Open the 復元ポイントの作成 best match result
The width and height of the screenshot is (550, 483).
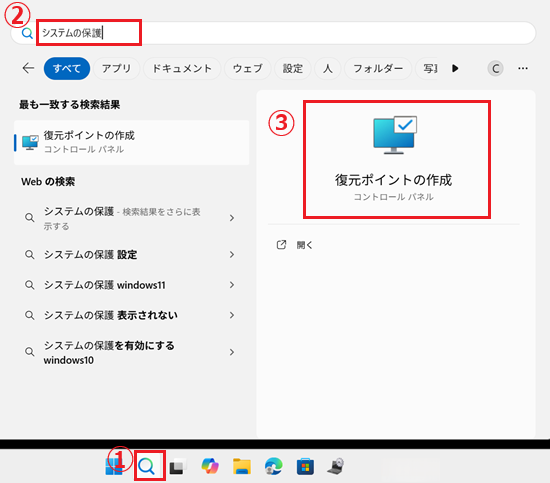[x=132, y=142]
